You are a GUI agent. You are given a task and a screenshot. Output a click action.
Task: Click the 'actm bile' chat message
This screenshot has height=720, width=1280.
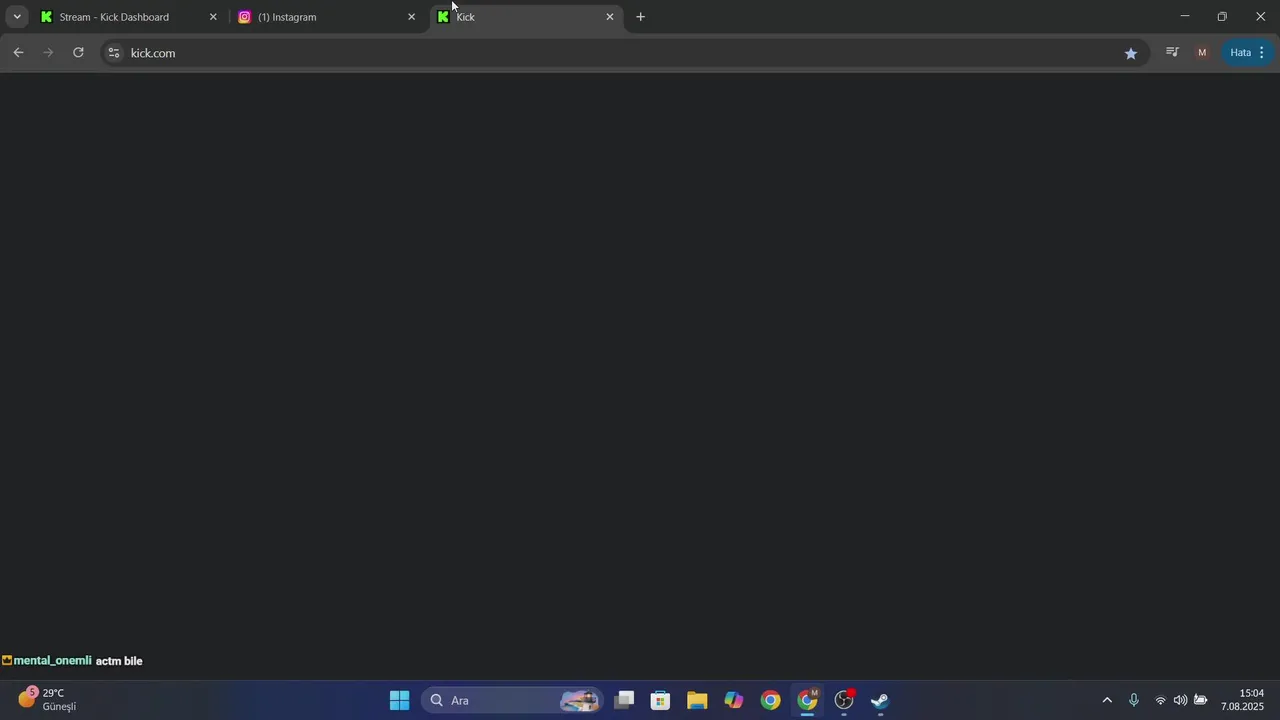tap(119, 661)
